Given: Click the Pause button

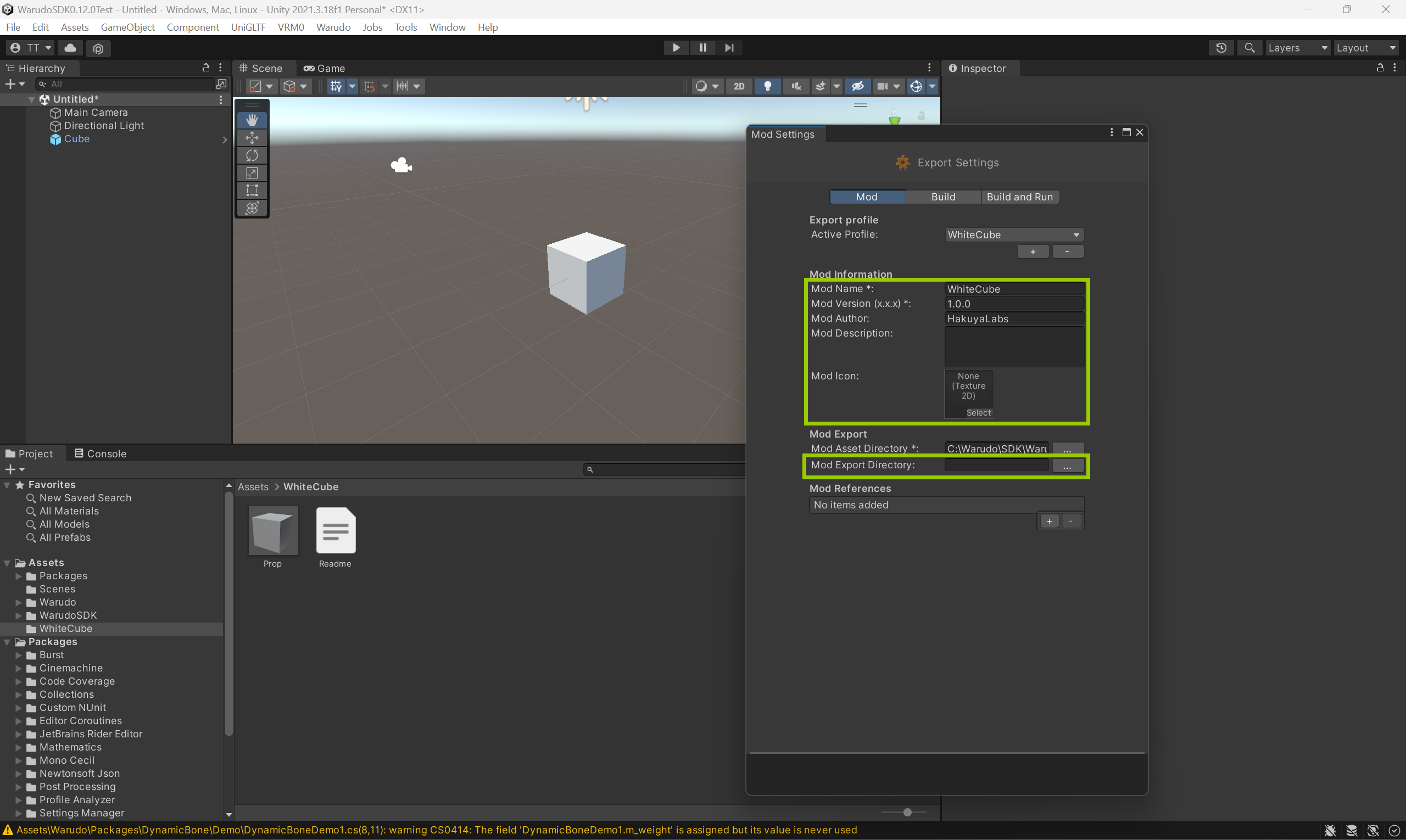Looking at the screenshot, I should [702, 48].
